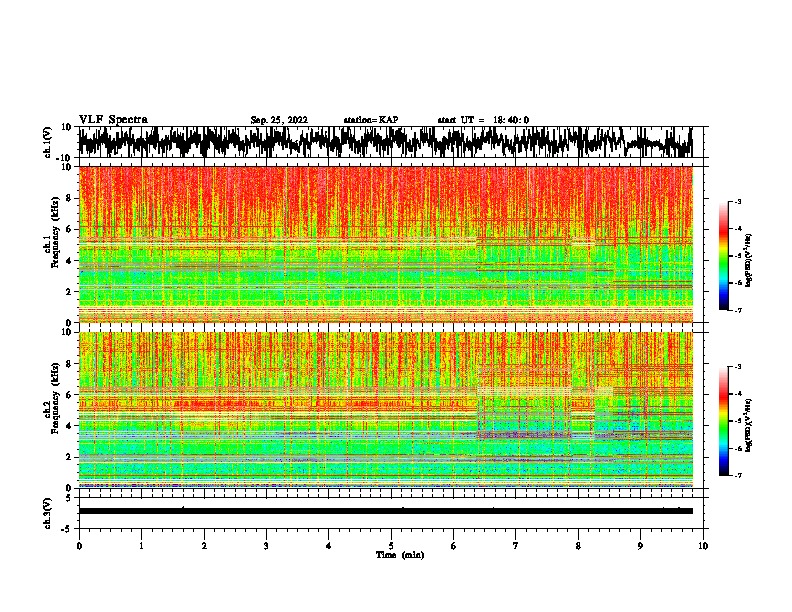
Task: Click the "4" kHz tick on ch.2 frequency axis
Action: pos(71,426)
